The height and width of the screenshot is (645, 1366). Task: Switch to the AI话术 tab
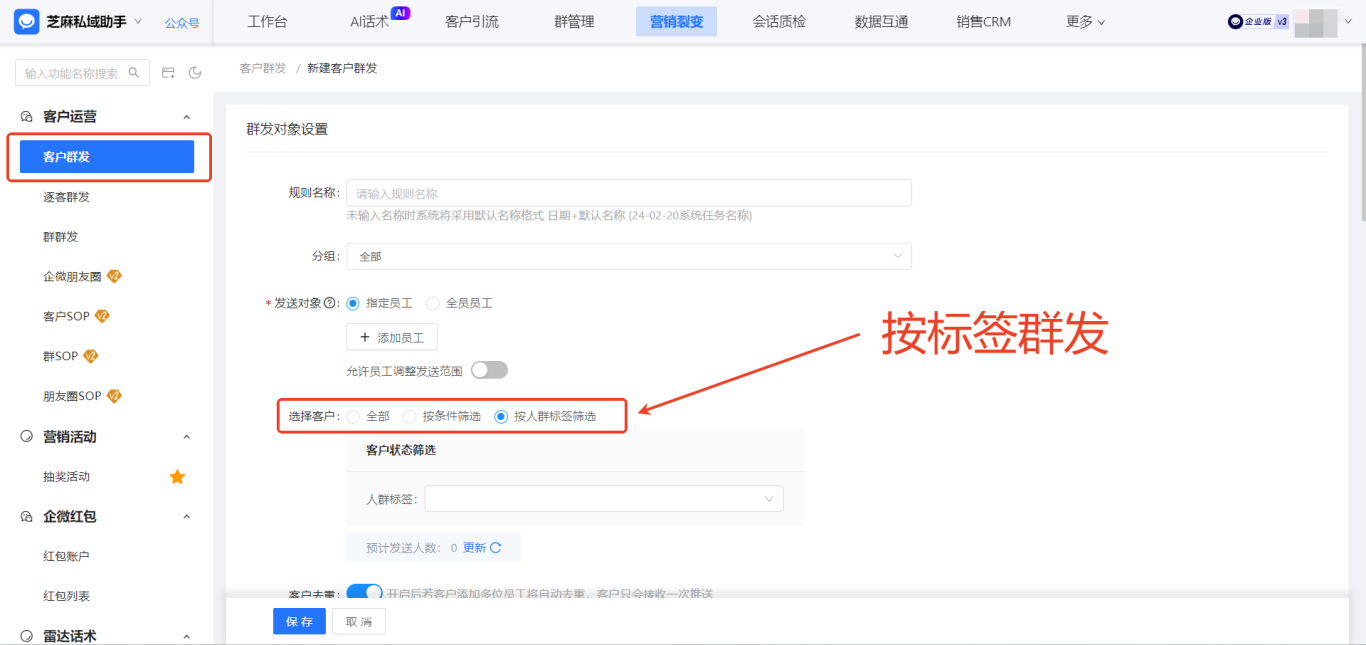369,21
